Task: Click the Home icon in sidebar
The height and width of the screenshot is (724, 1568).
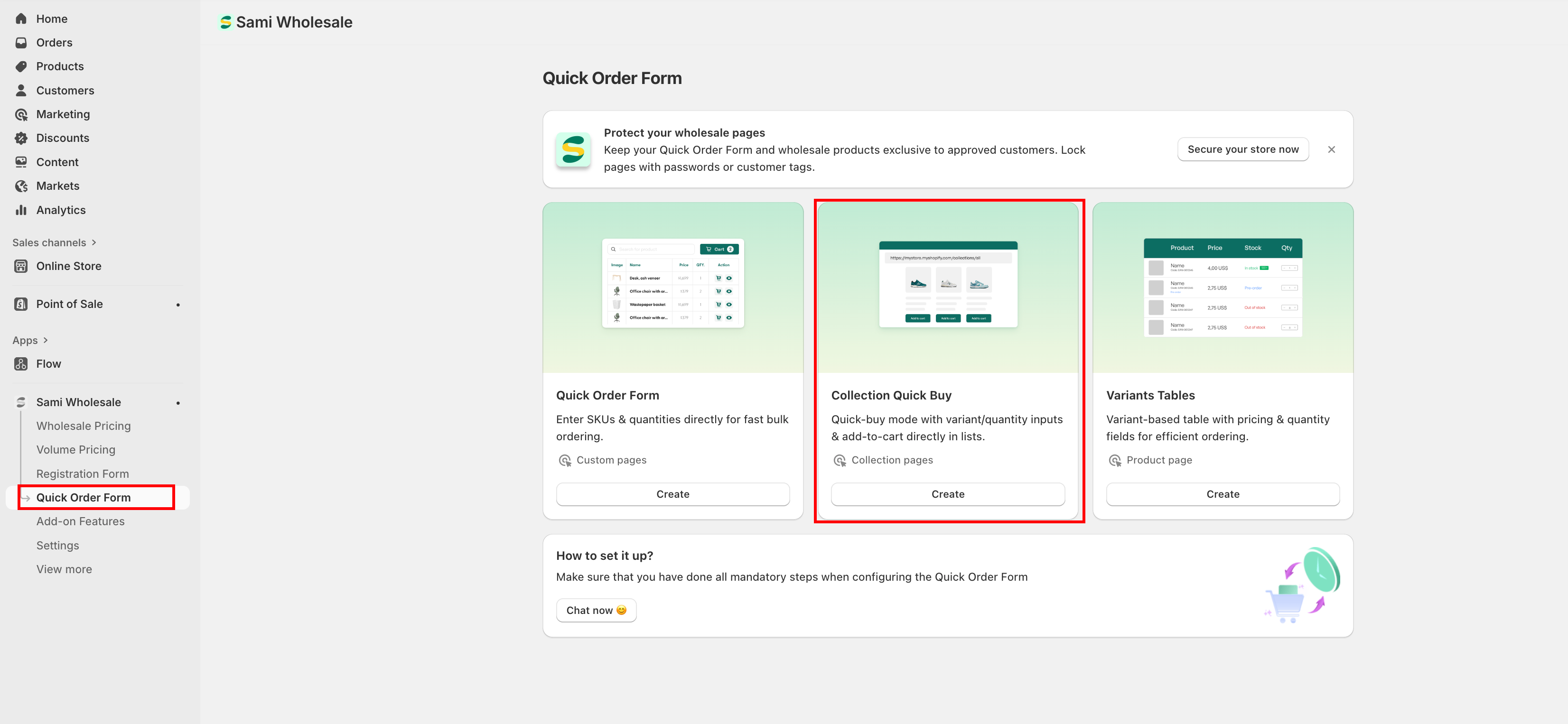Action: (x=21, y=19)
